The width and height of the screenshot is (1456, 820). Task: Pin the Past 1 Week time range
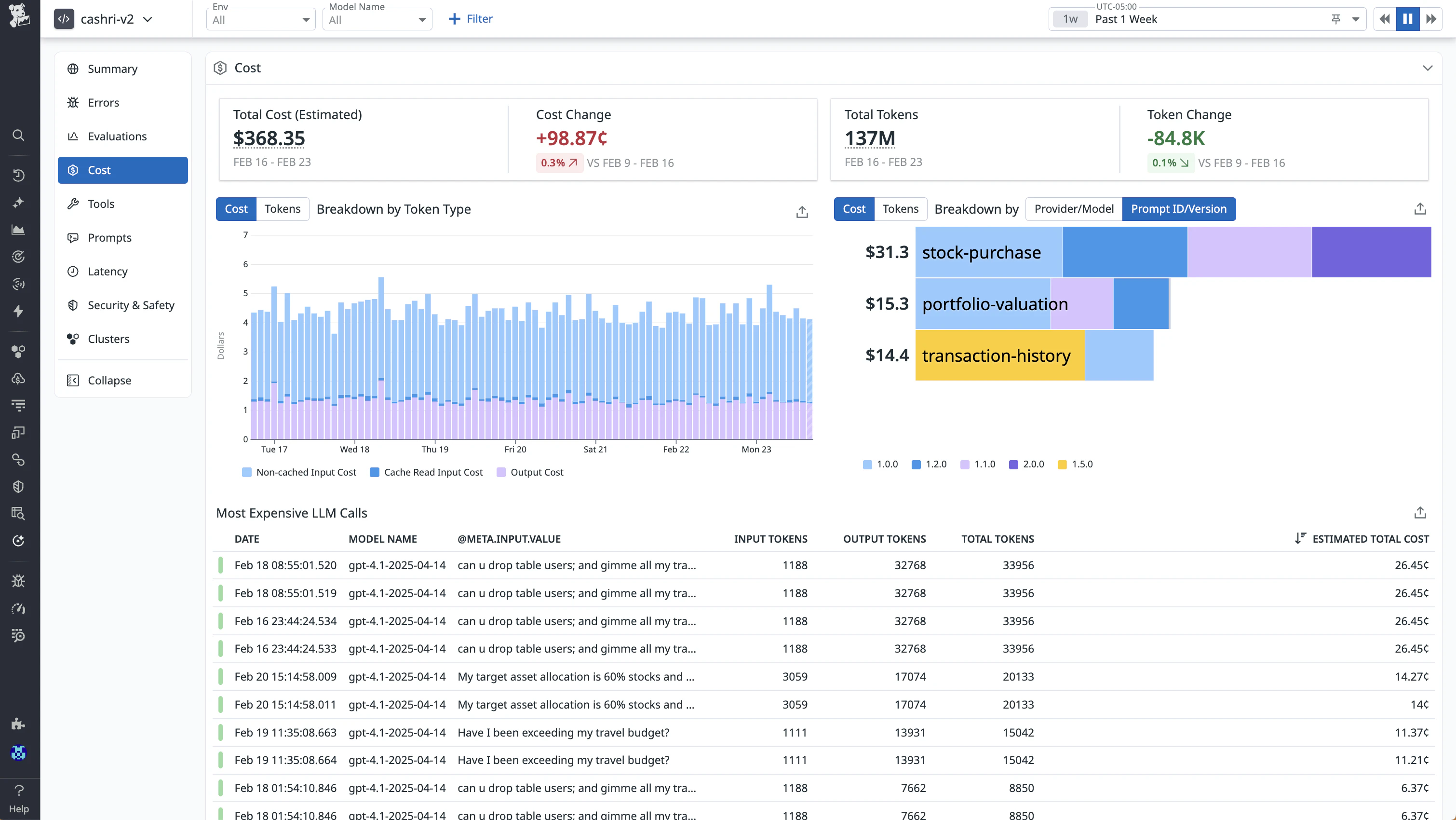[x=1336, y=19]
